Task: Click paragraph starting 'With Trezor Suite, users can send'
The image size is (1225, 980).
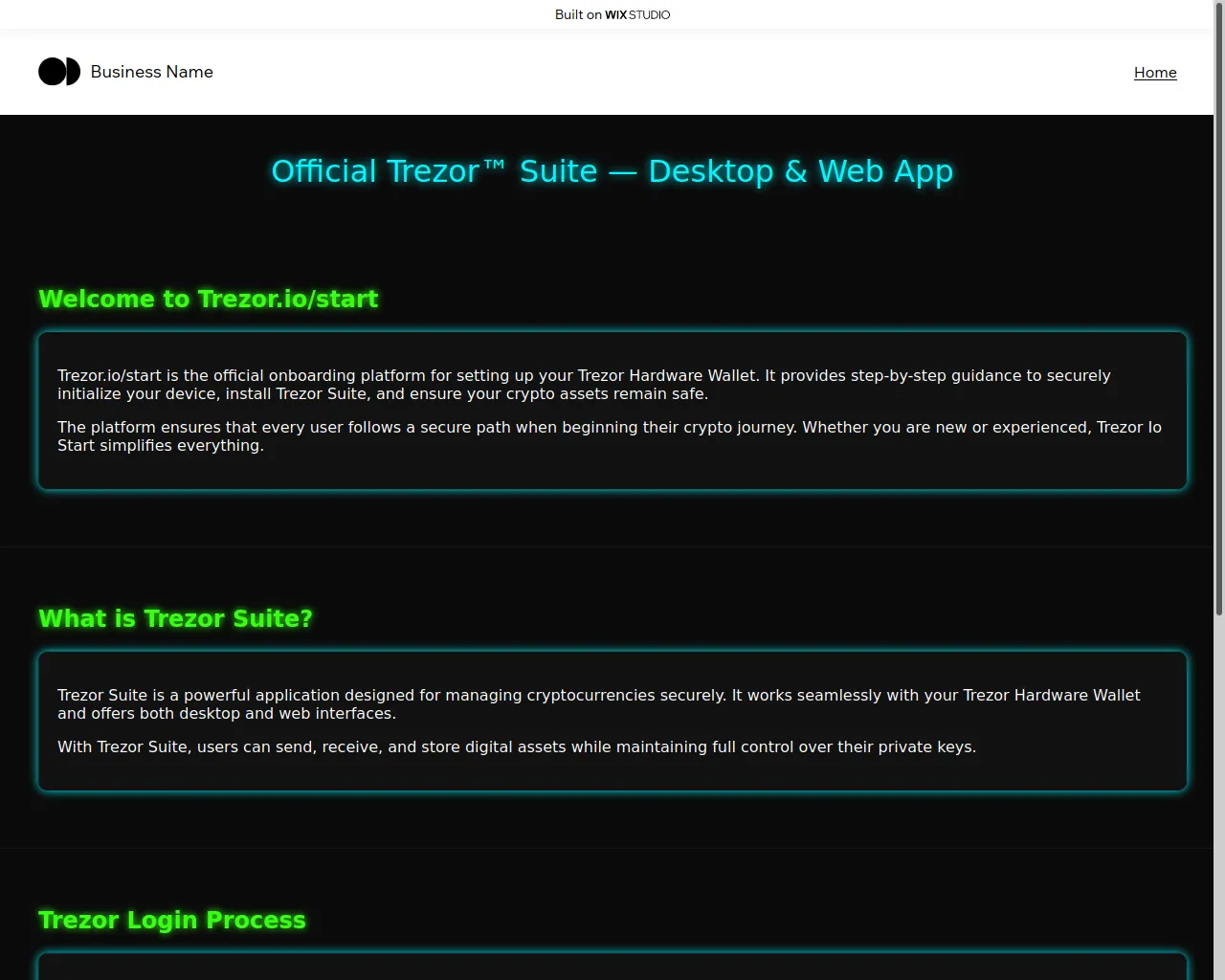Action: click(x=517, y=746)
